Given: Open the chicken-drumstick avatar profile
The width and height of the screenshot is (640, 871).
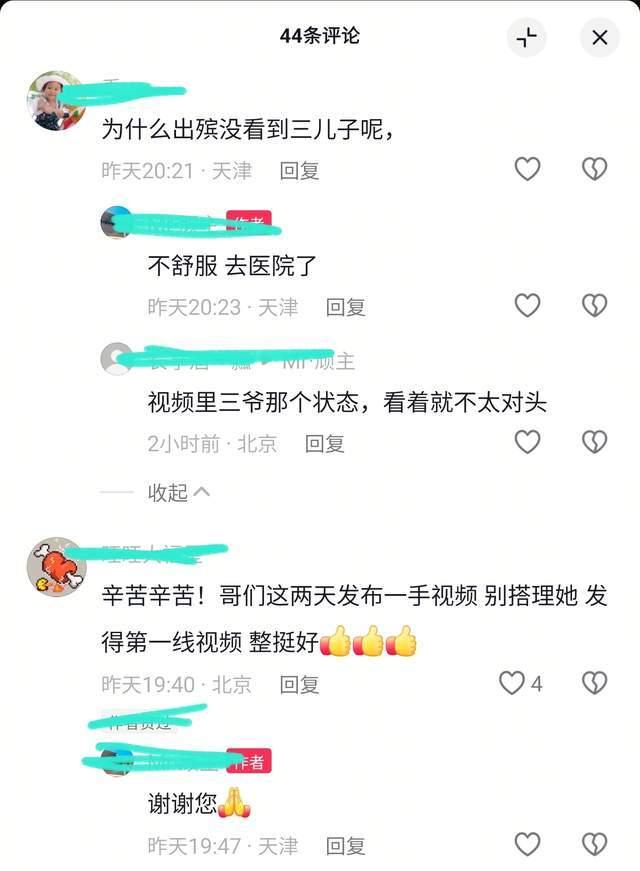Looking at the screenshot, I should (56, 567).
